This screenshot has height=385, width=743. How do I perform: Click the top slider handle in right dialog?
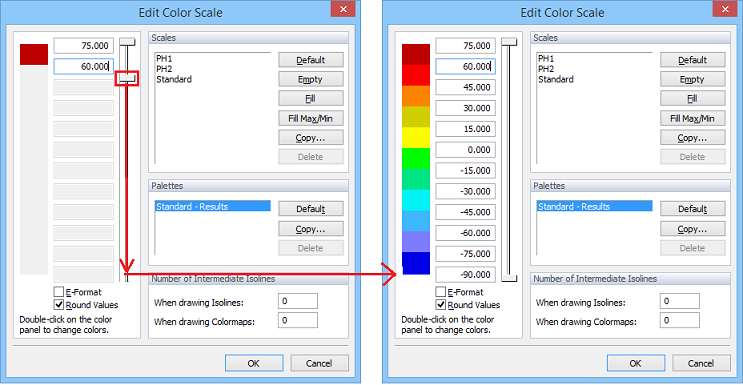(x=509, y=42)
